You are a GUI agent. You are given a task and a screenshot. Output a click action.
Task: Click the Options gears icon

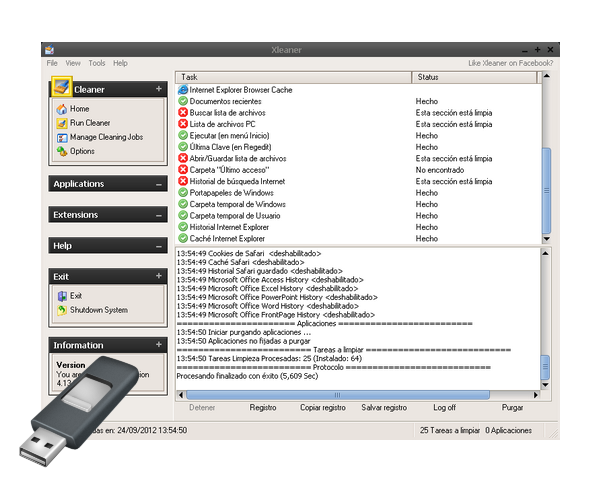[x=62, y=151]
